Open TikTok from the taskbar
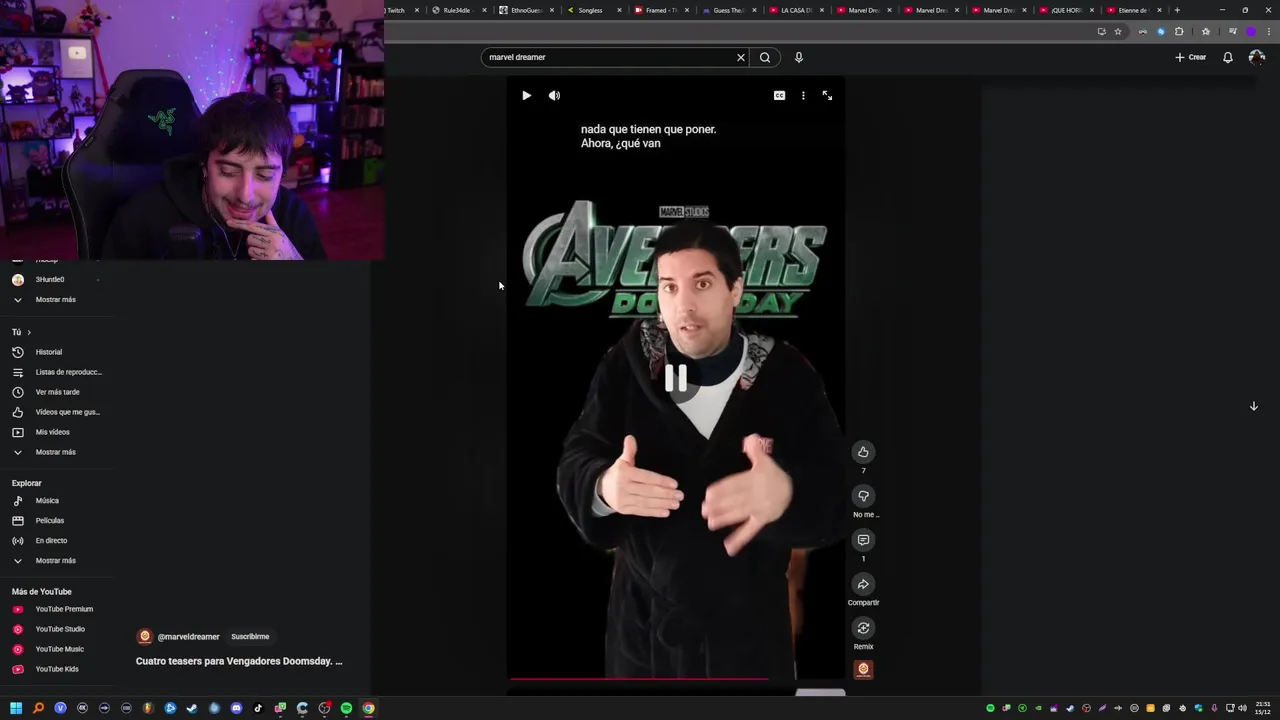1280x720 pixels. [258, 708]
